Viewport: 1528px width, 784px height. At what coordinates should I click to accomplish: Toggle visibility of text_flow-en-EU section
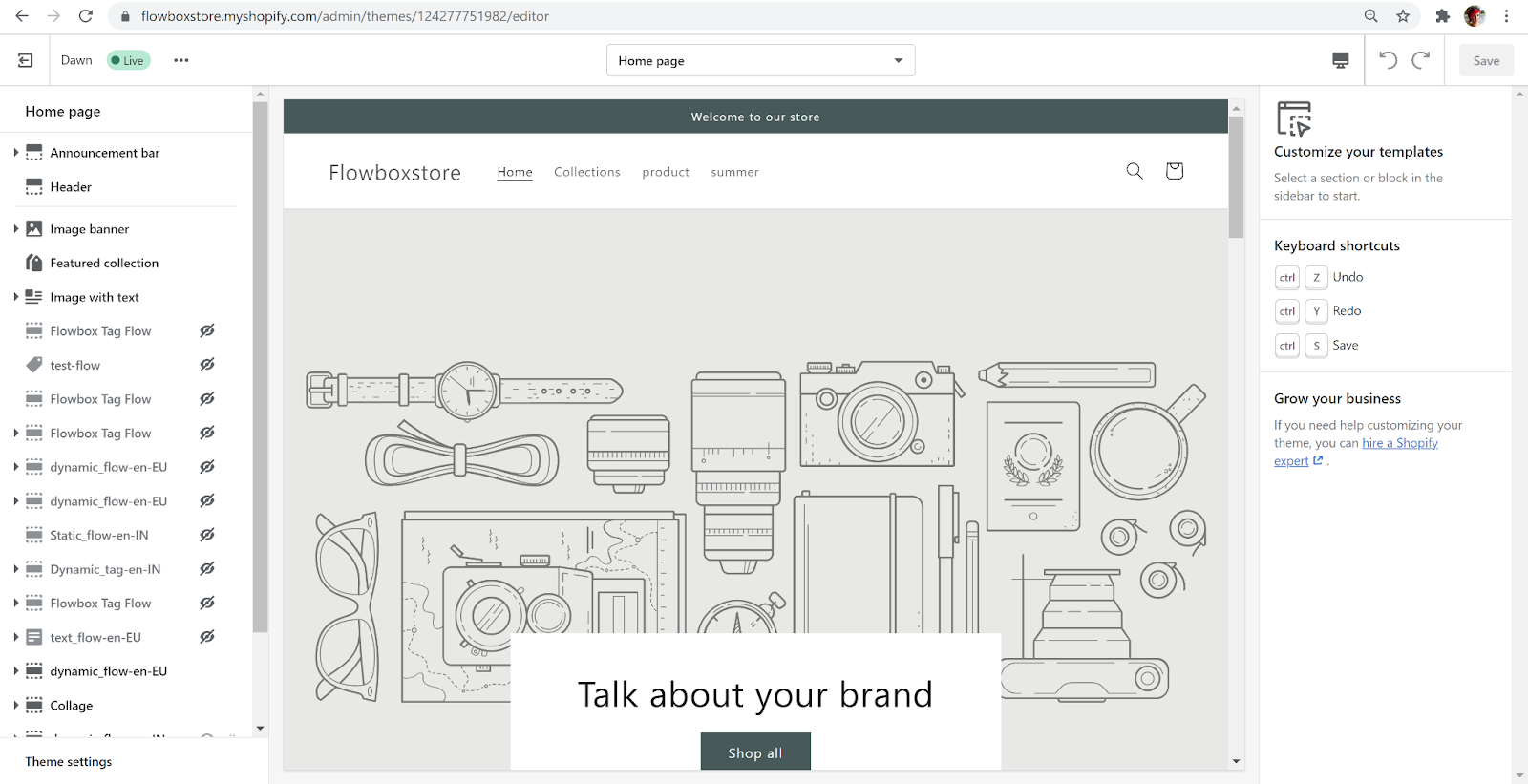[207, 637]
